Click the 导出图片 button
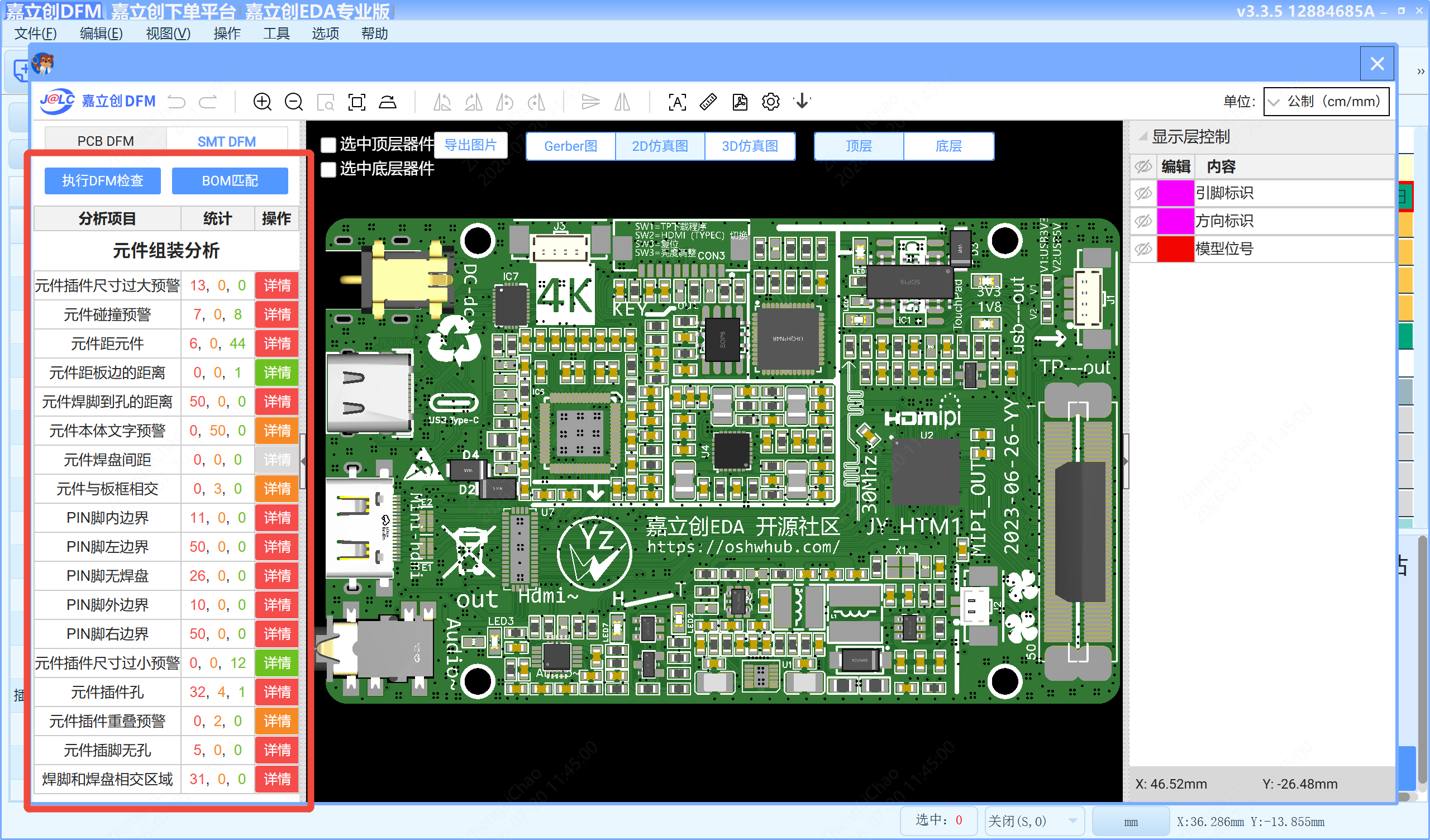This screenshot has height=840, width=1430. [470, 145]
